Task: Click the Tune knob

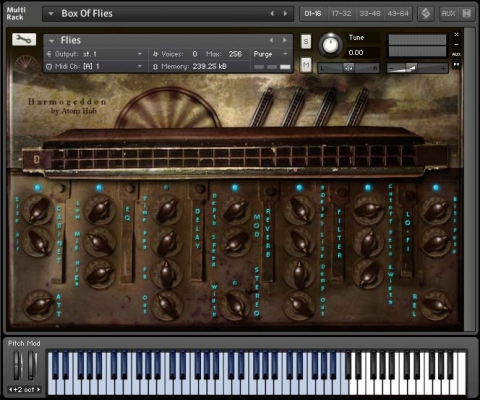Action: coord(330,45)
